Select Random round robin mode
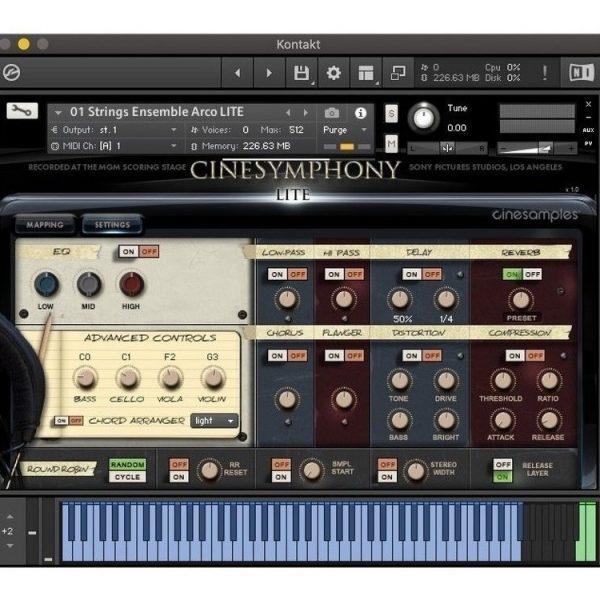Image resolution: width=600 pixels, height=600 pixels. (x=127, y=465)
